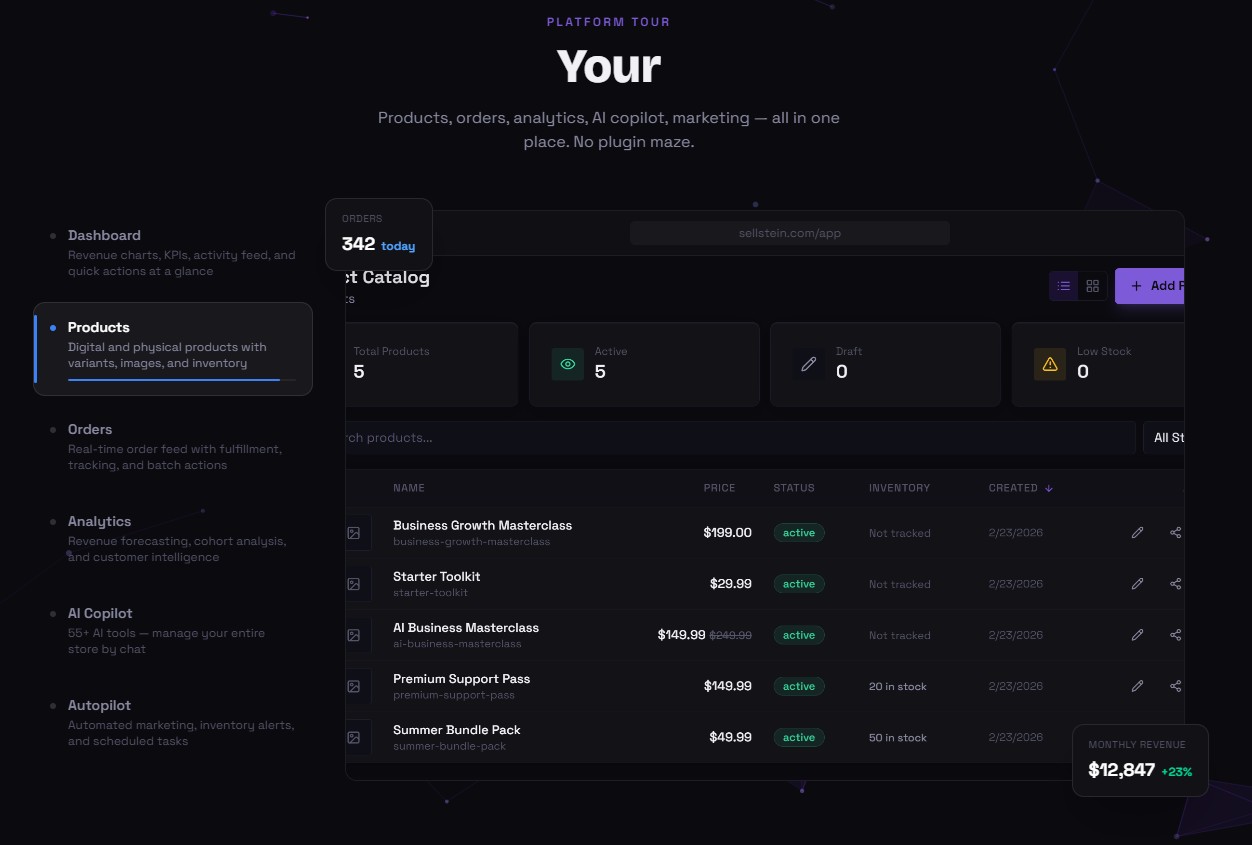1252x845 pixels.
Task: Click the Active eye icon in stats card
Action: point(568,365)
